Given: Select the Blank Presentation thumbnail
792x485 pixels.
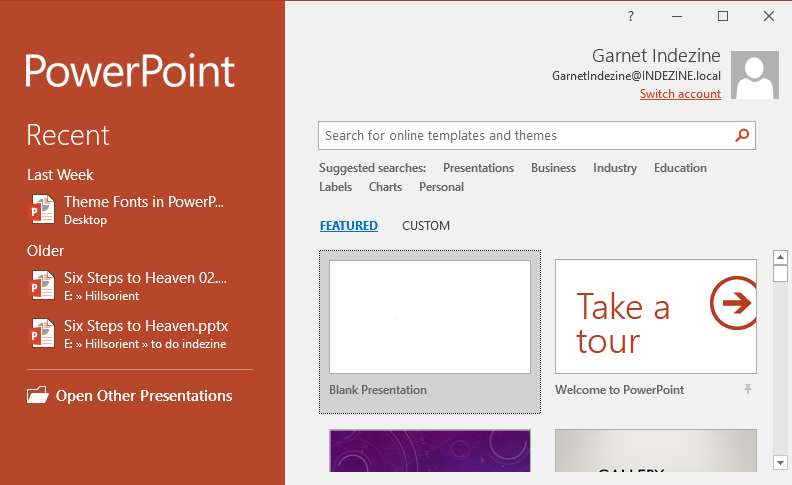Looking at the screenshot, I should click(430, 317).
